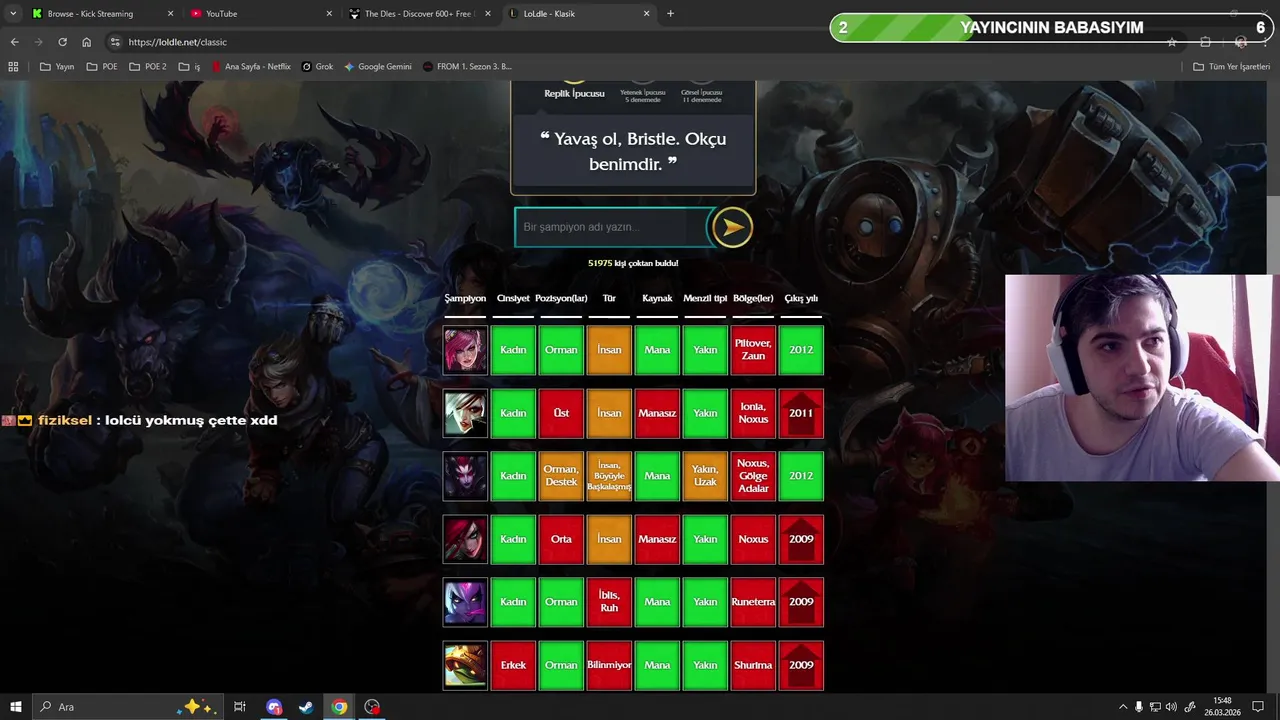
Task: Open the tab search dropdown arrow
Action: click(x=13, y=14)
